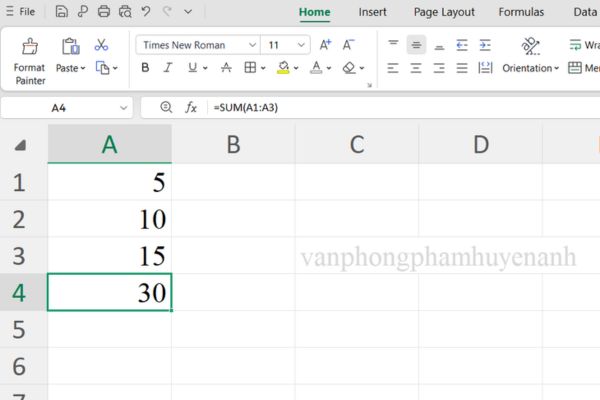Apply the font color
Image resolution: width=600 pixels, height=400 pixels.
(316, 68)
